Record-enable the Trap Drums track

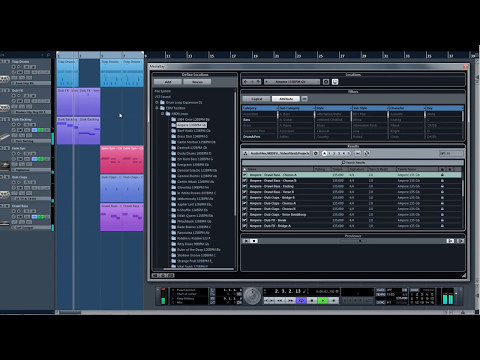[x=14, y=67]
